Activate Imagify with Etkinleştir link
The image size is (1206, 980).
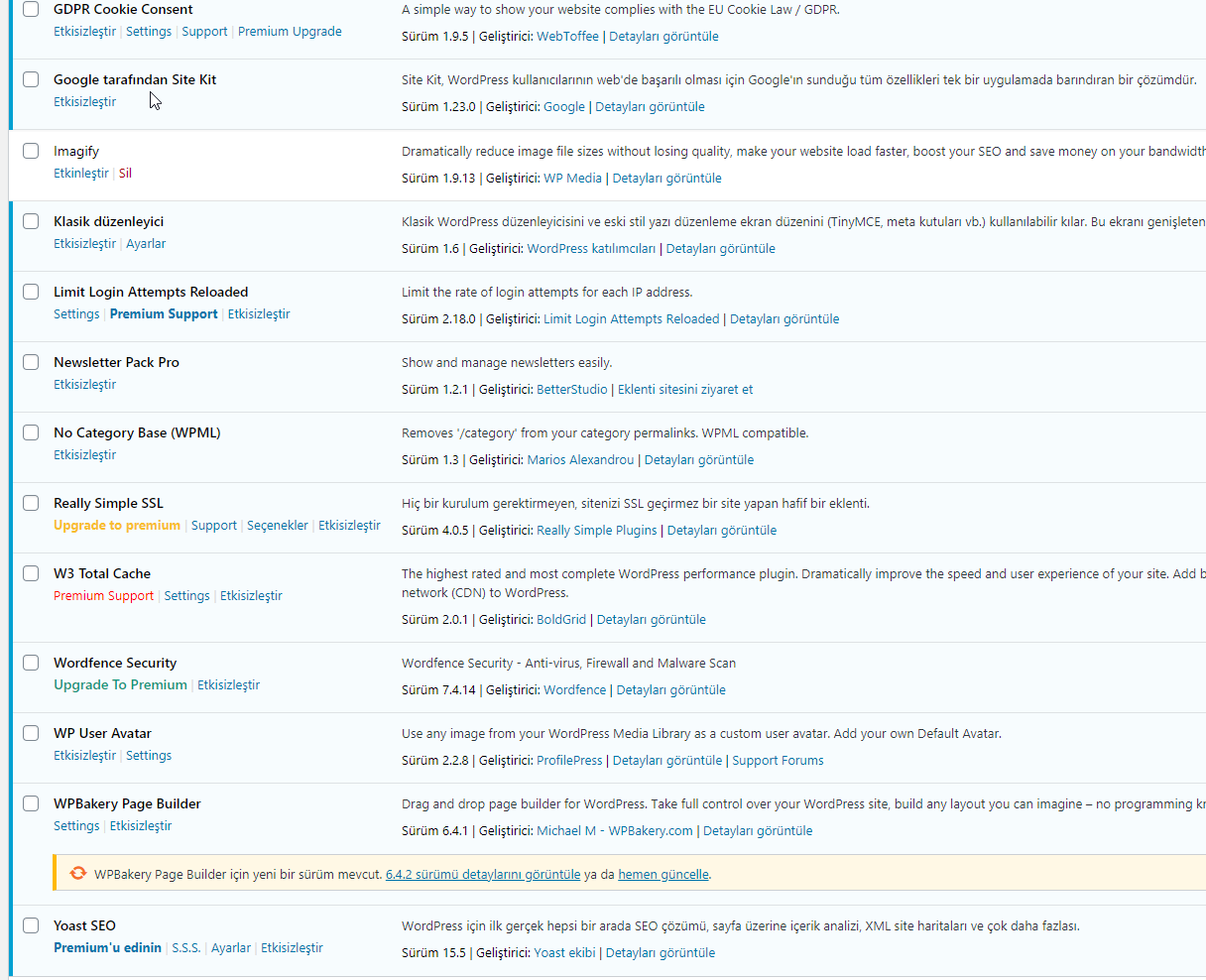[x=81, y=173]
